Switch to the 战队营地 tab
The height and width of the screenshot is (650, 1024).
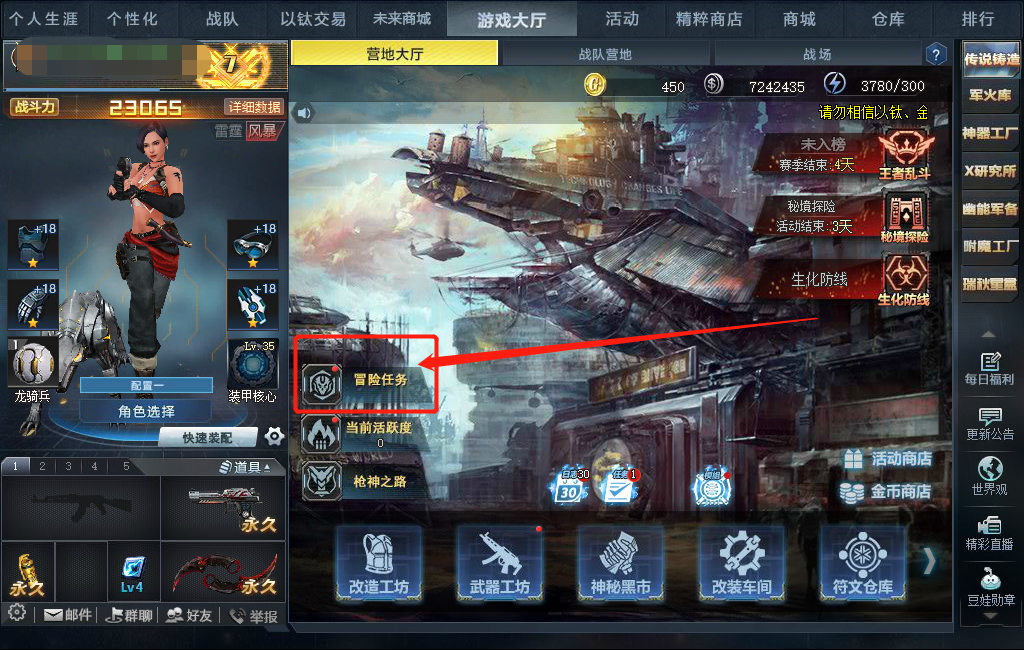click(x=605, y=54)
